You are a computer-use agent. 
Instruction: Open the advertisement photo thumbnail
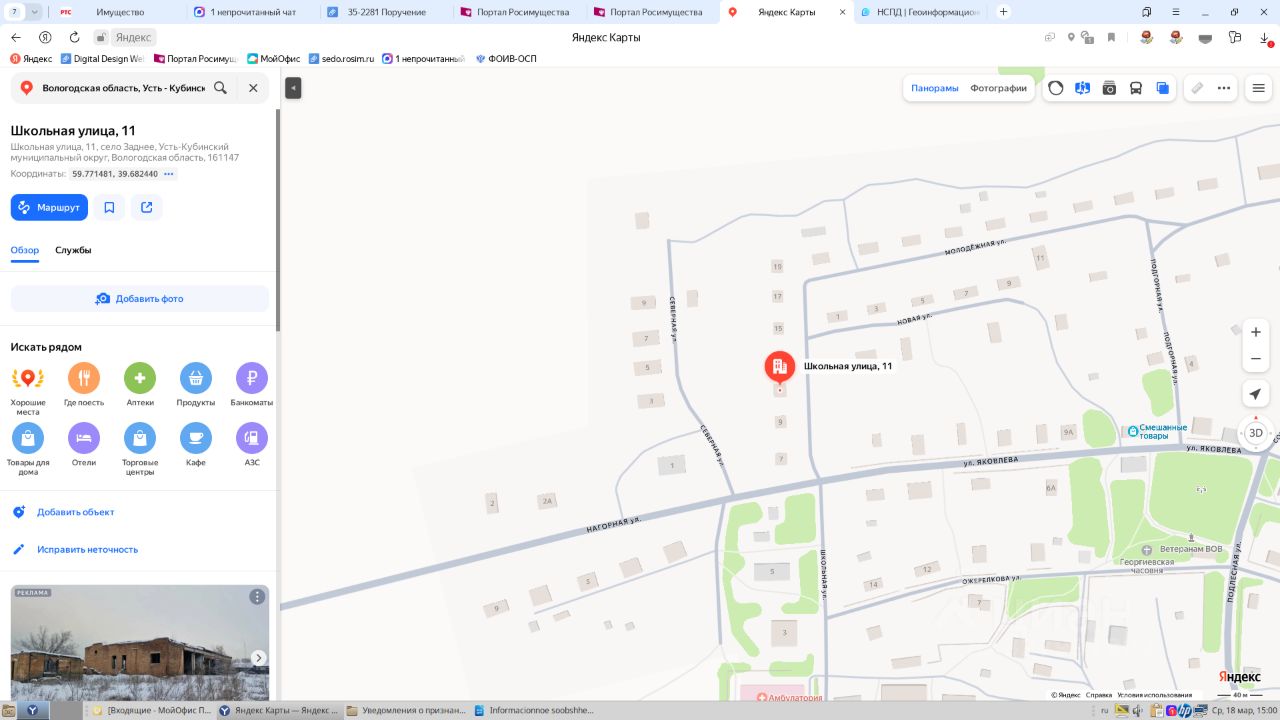pyautogui.click(x=140, y=642)
